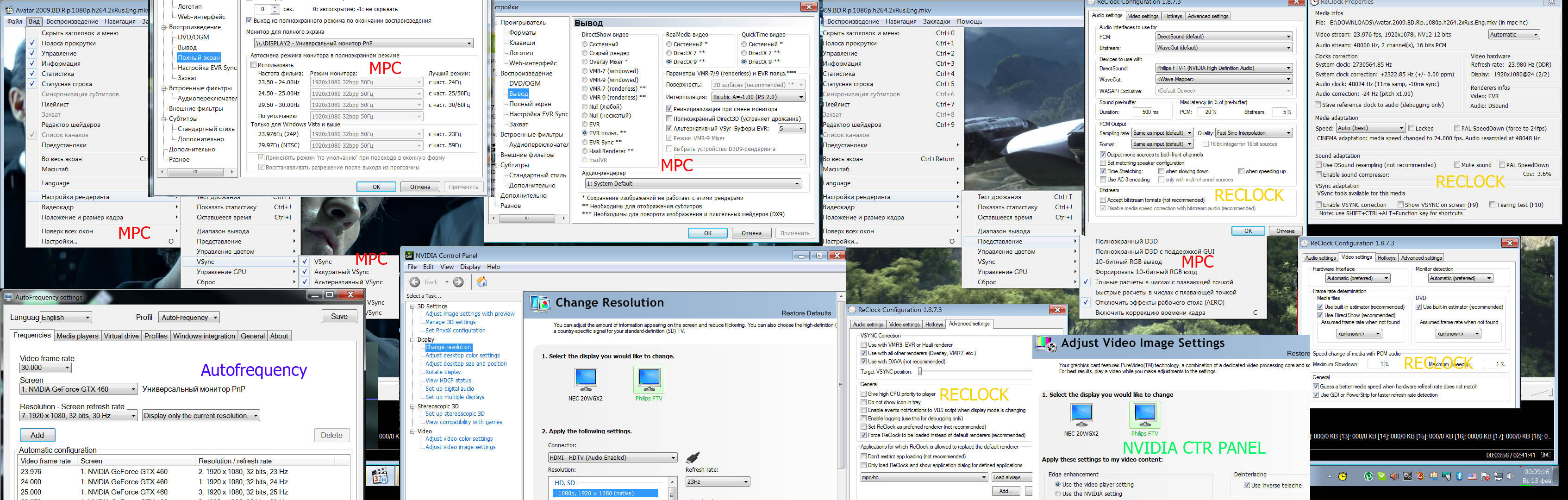Click Forward arrow in NVIDIA Control Panel toolbar
This screenshot has height=500, width=1568.
click(x=458, y=282)
